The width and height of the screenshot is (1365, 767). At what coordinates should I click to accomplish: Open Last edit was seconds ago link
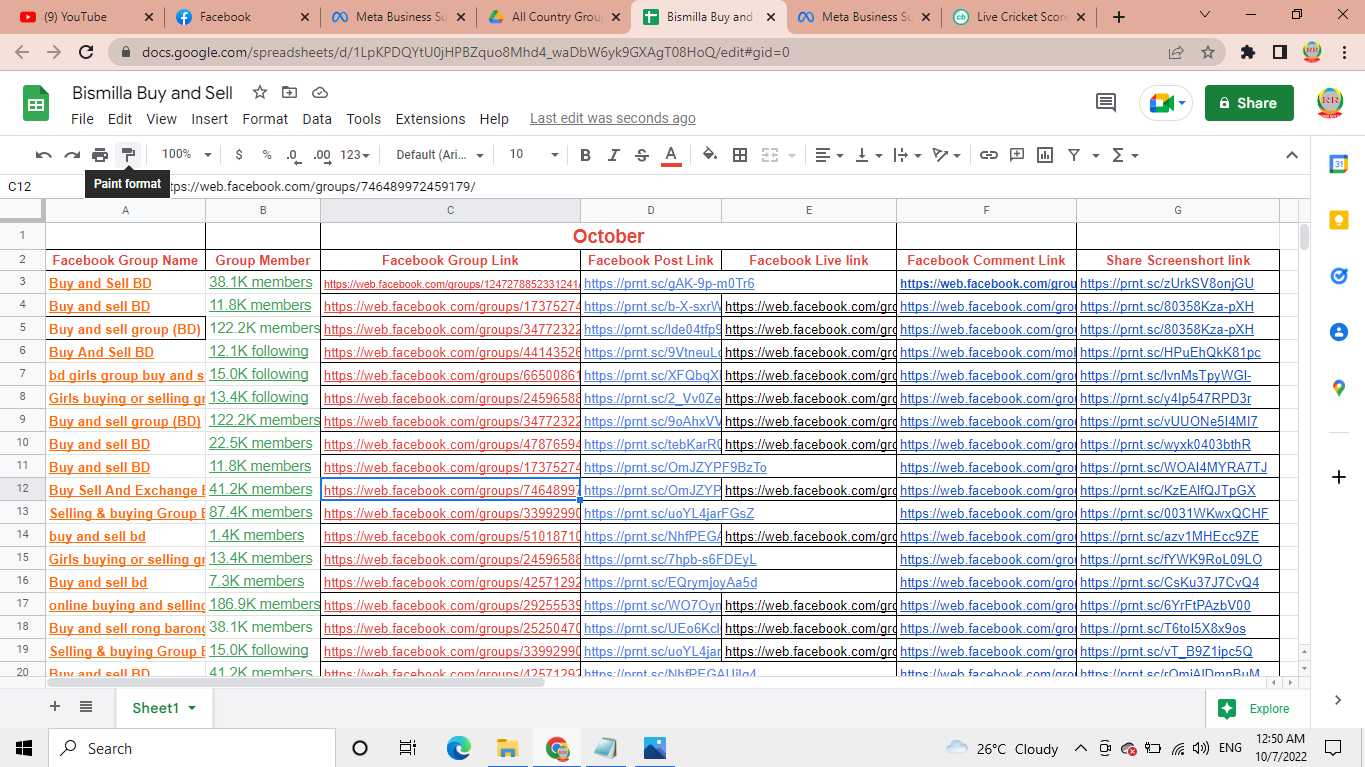pyautogui.click(x=612, y=118)
